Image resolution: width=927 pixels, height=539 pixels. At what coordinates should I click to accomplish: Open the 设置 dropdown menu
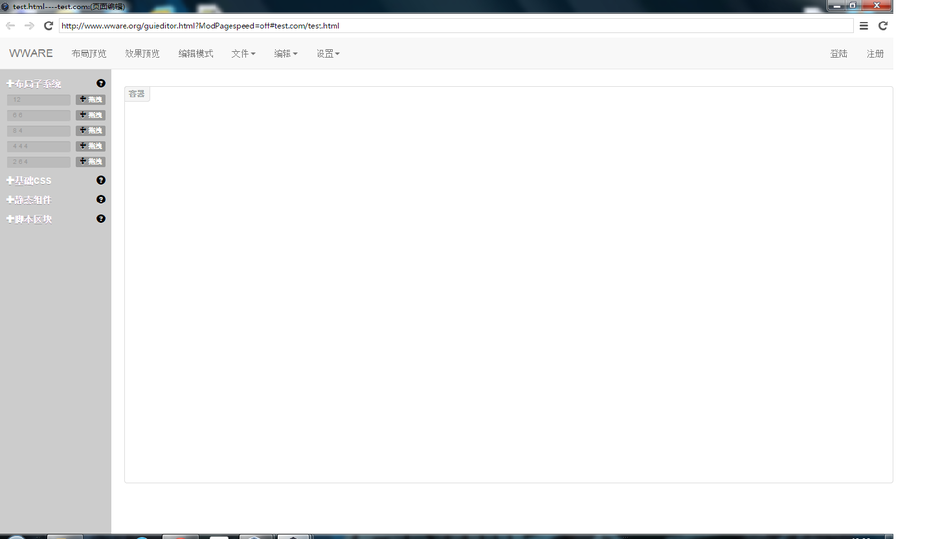[x=328, y=54]
